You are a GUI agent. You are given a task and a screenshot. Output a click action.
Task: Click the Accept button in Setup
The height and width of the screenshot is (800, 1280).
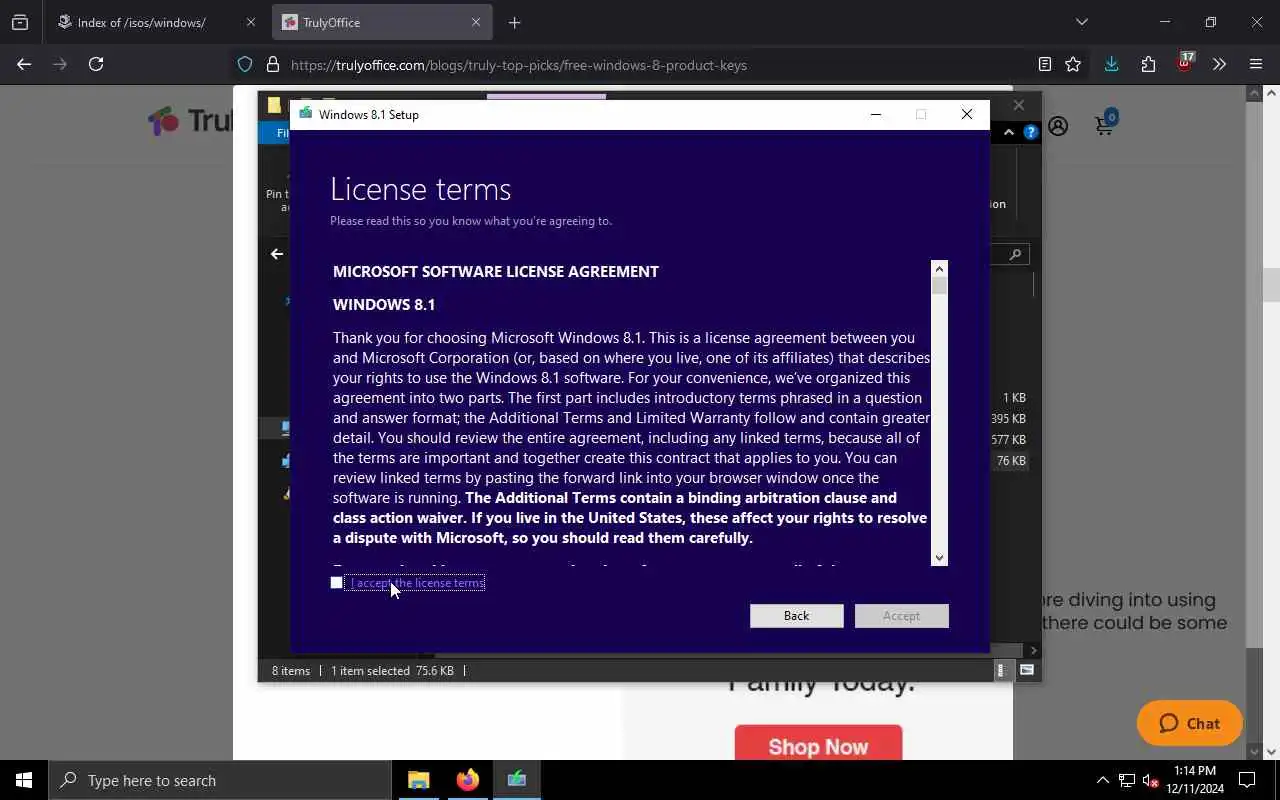point(901,616)
